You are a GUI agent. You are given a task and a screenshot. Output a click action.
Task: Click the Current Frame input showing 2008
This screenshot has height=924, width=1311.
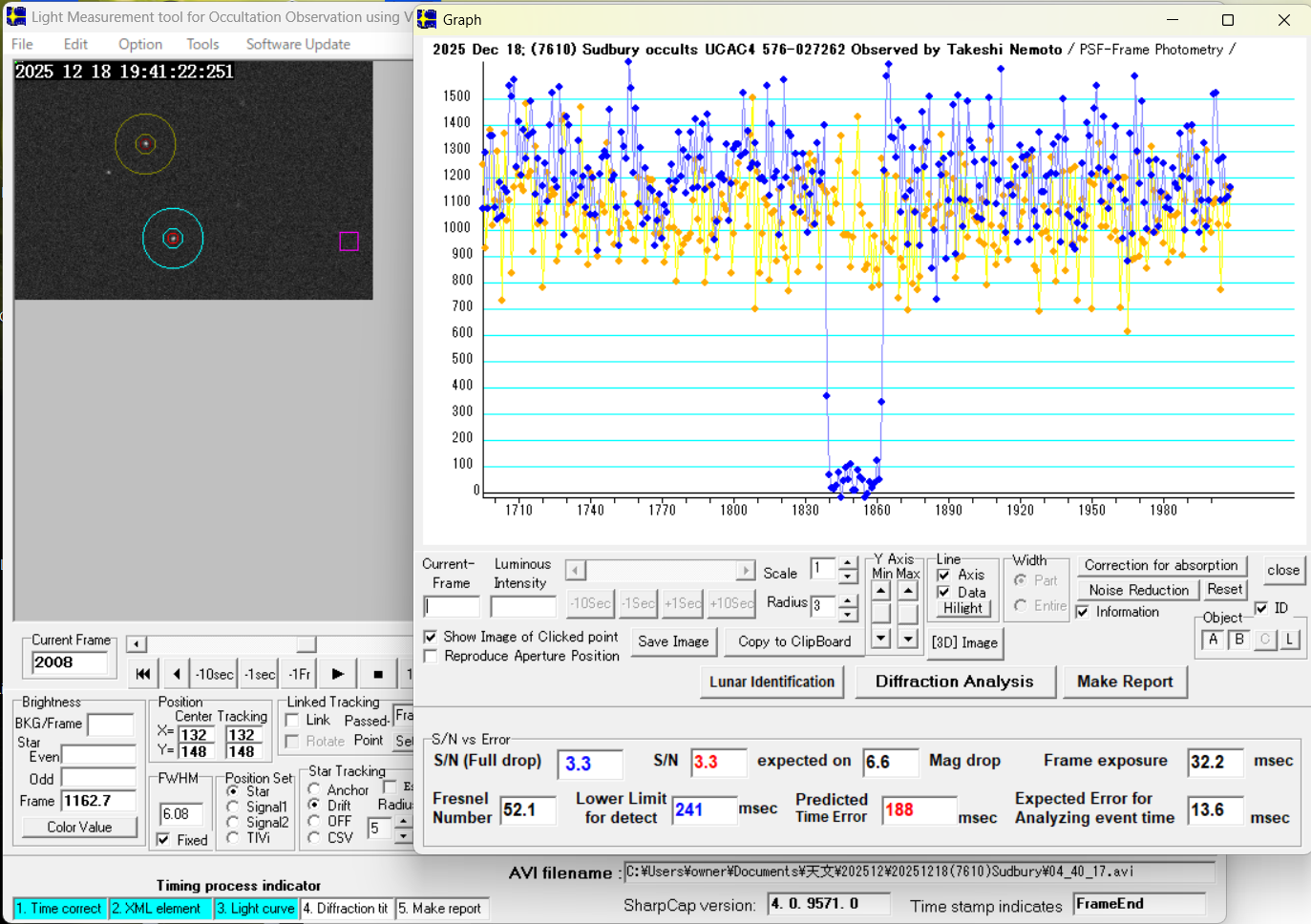point(71,662)
